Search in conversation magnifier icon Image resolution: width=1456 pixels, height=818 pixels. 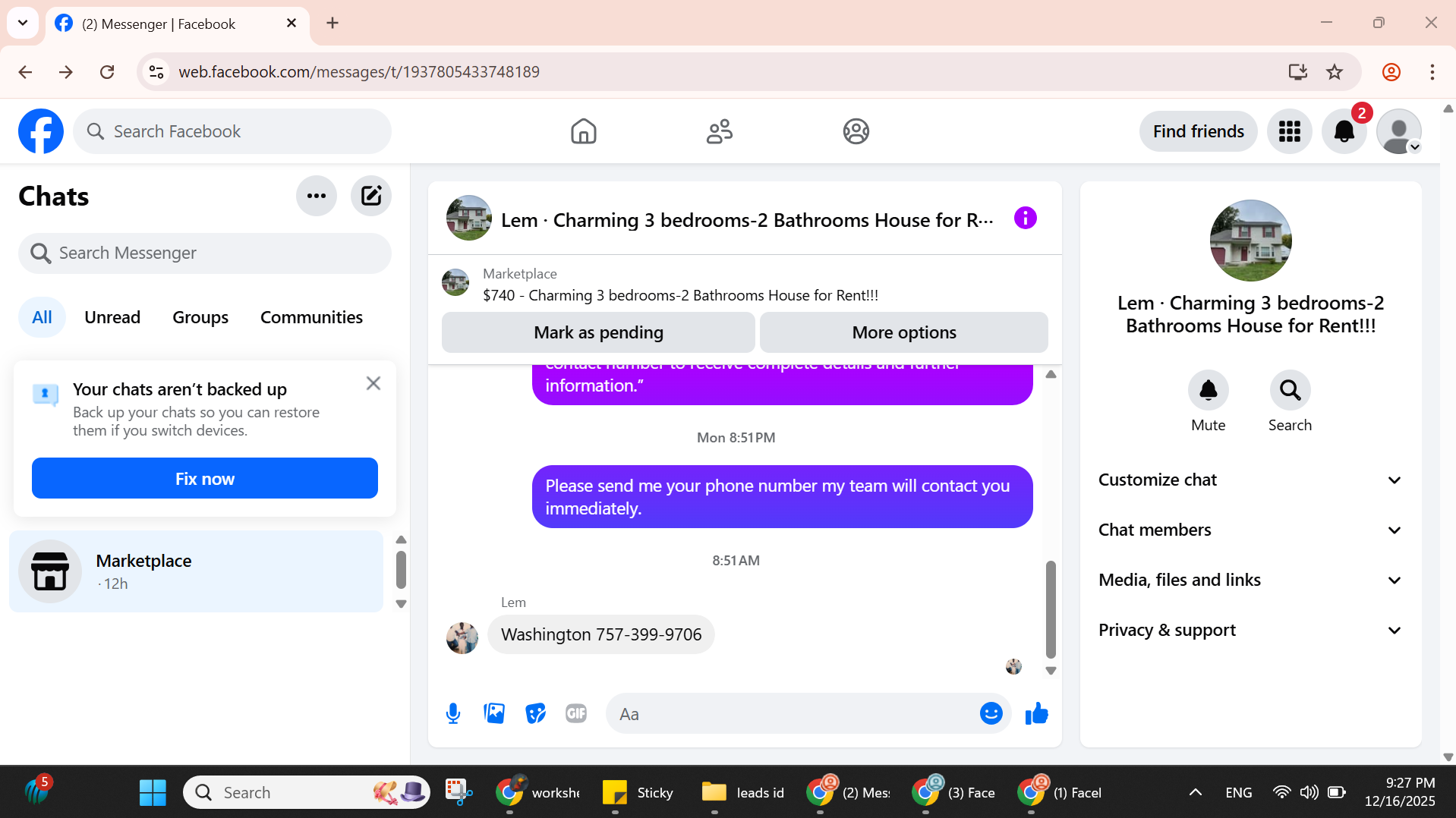point(1290,390)
